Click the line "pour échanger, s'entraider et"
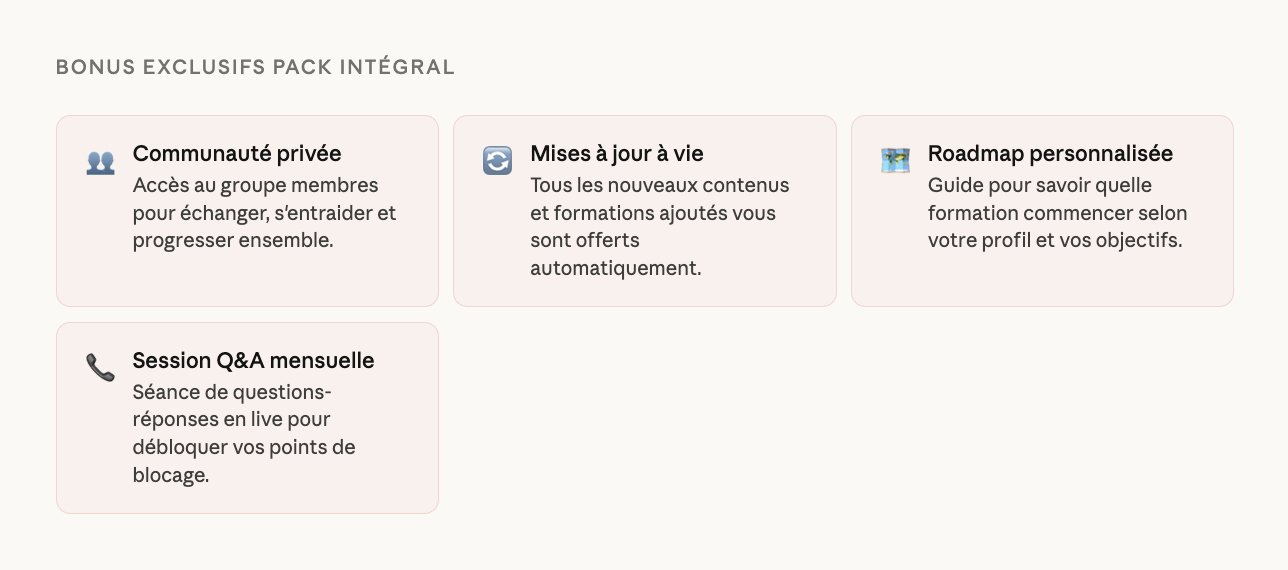Screen dimensions: 1288x570 coord(265,213)
